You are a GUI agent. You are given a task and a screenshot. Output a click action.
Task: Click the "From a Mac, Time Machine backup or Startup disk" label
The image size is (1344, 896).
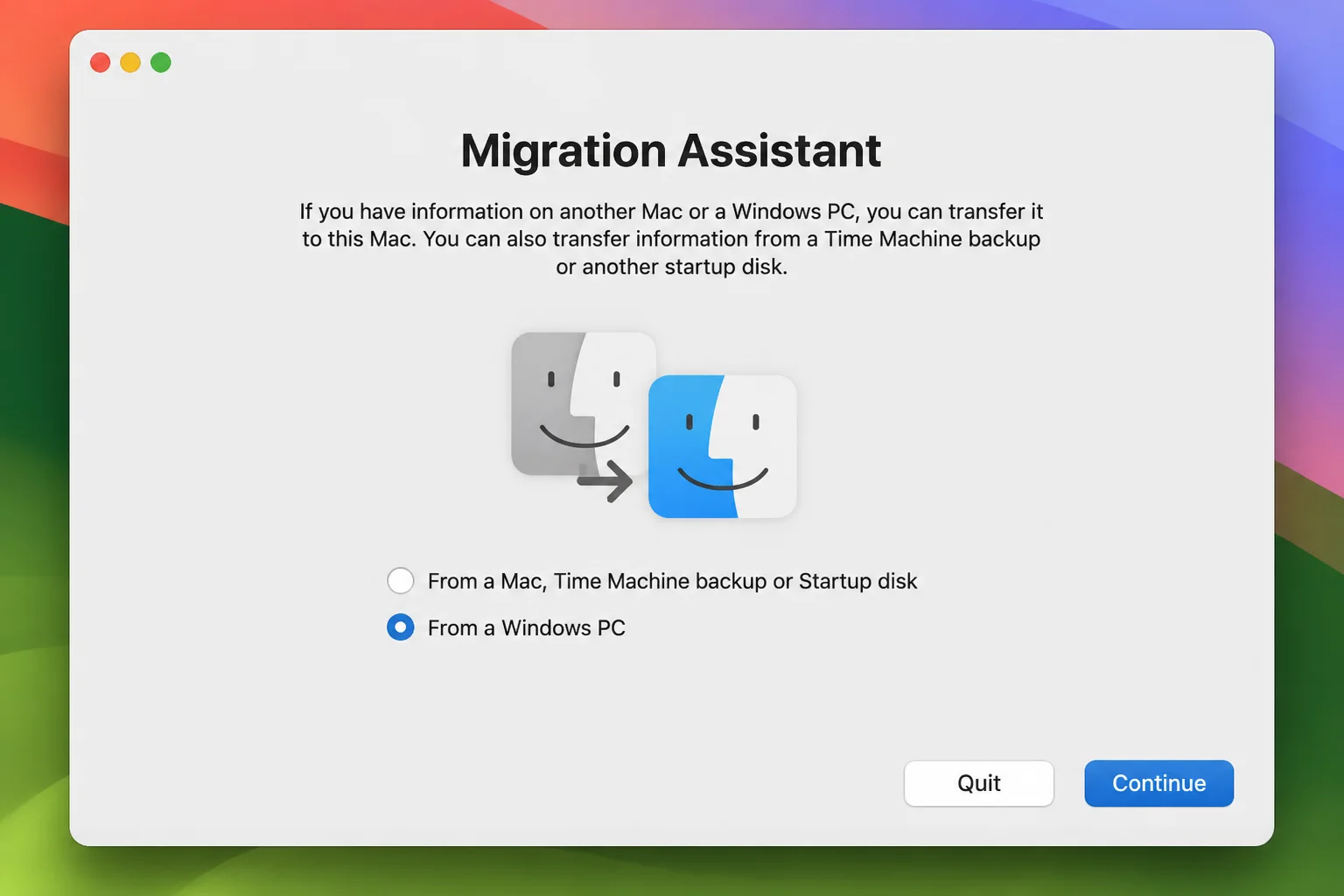click(x=672, y=582)
